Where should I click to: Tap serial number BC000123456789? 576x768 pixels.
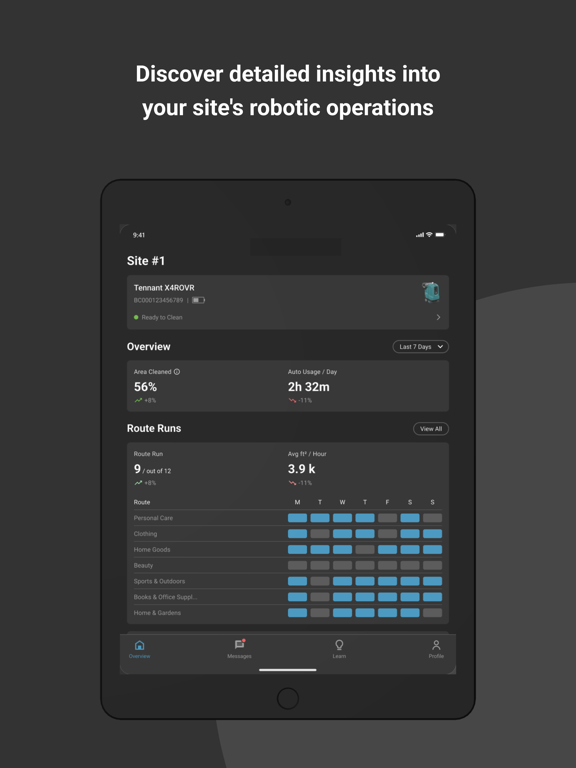click(x=158, y=300)
